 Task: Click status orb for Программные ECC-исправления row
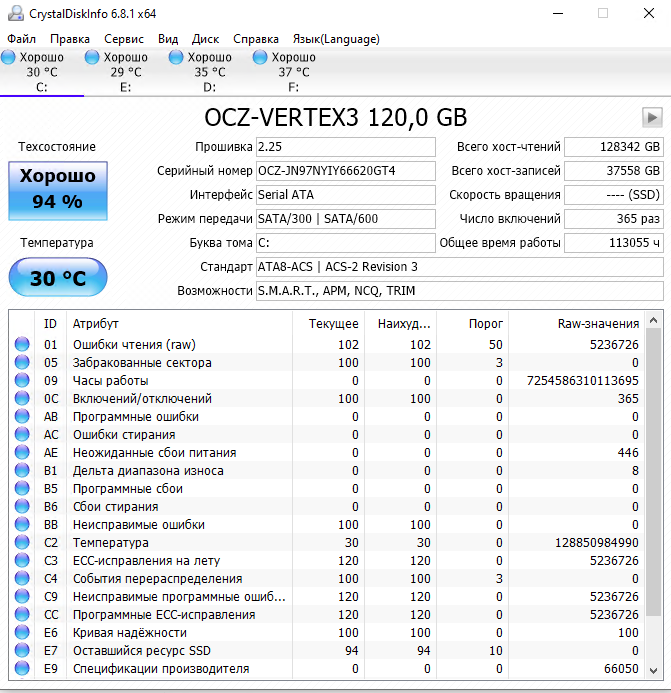22,614
